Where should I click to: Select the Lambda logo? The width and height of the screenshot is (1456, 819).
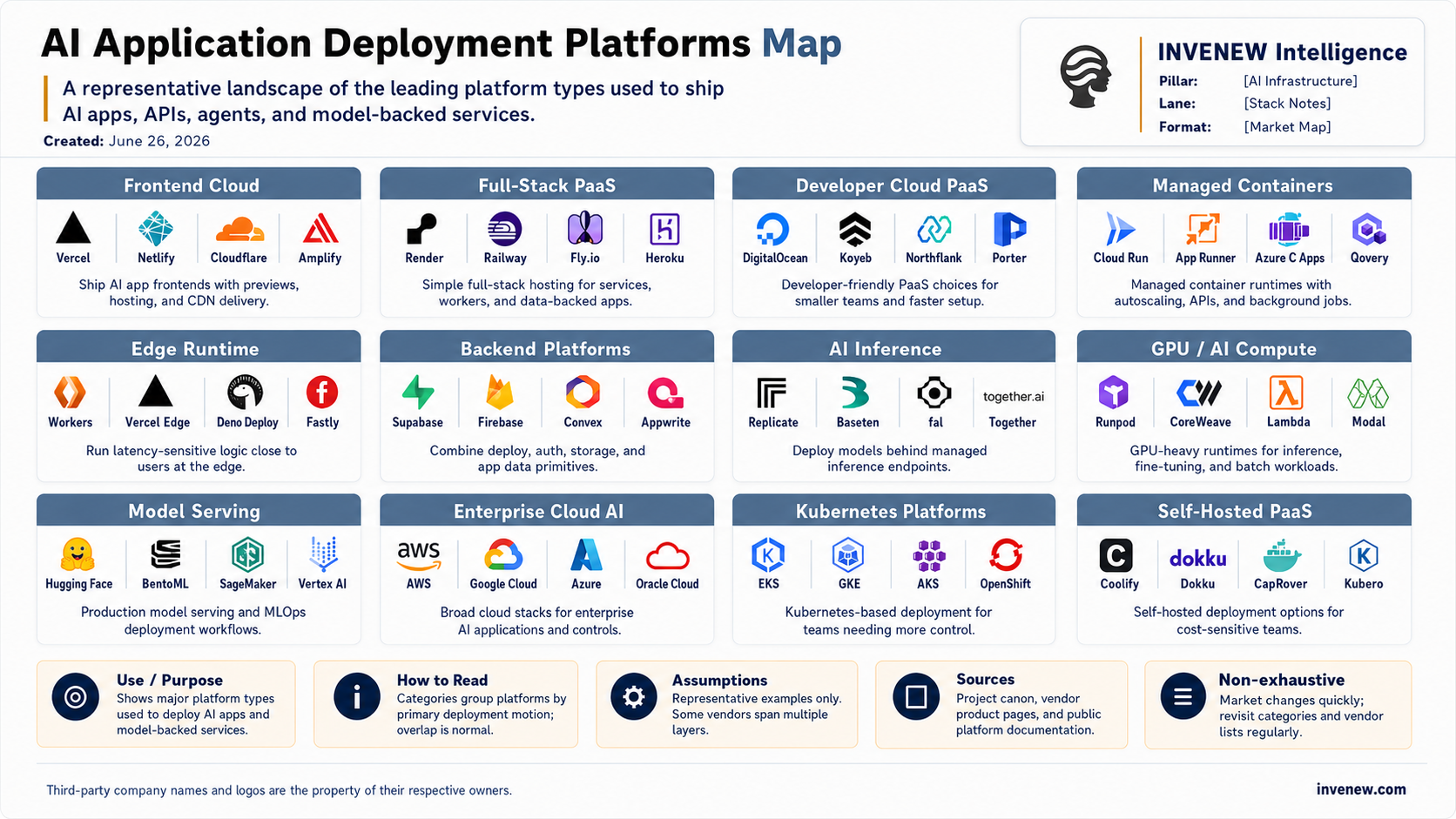coord(1286,393)
